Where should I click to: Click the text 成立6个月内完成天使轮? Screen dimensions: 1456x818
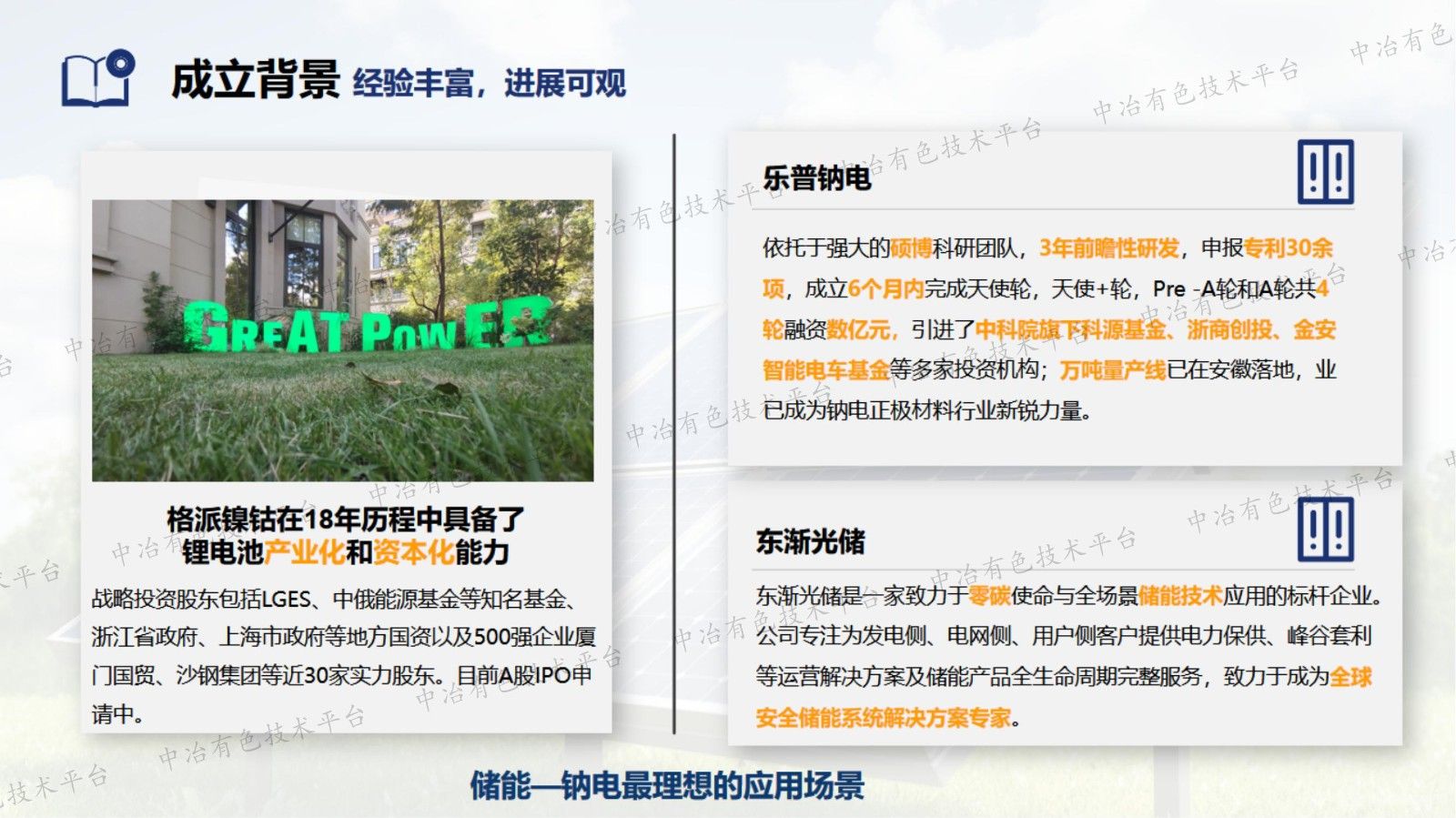pos(918,288)
